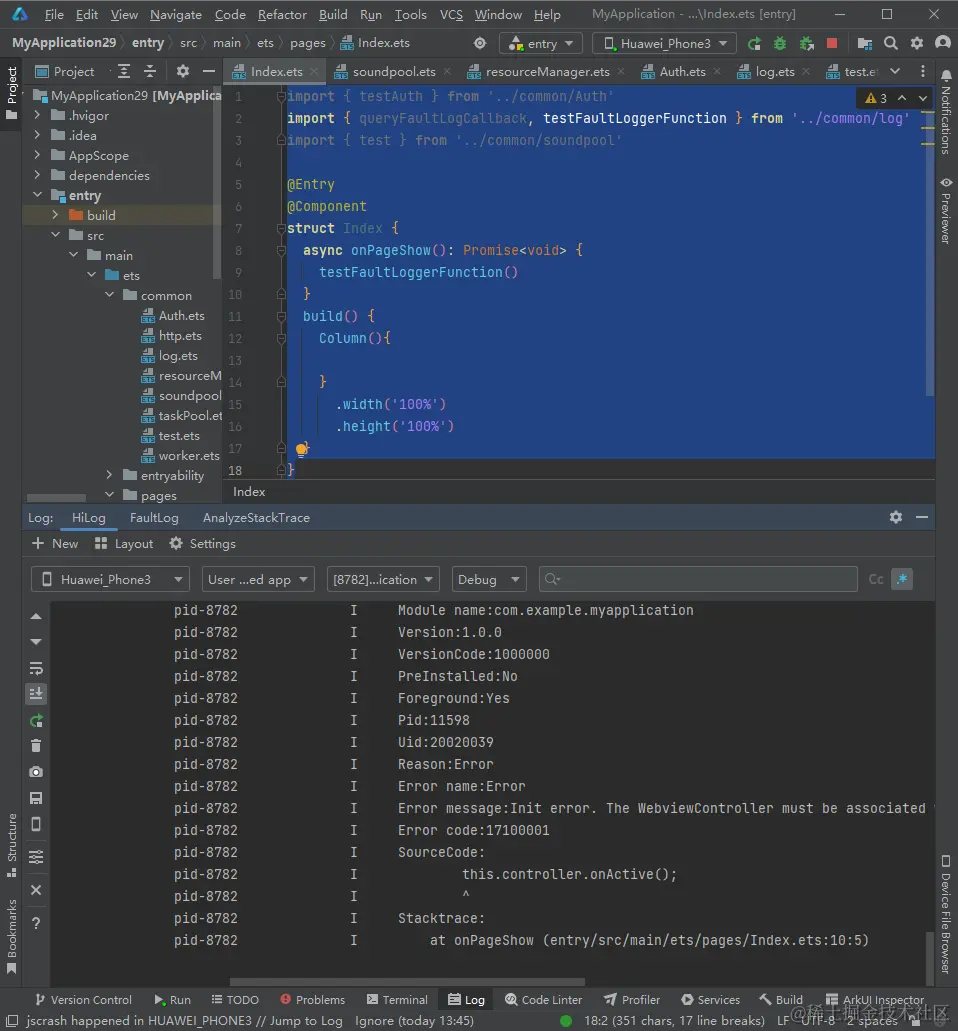Open help question mark in log sidebar
Image resolution: width=958 pixels, height=1031 pixels.
[x=36, y=923]
